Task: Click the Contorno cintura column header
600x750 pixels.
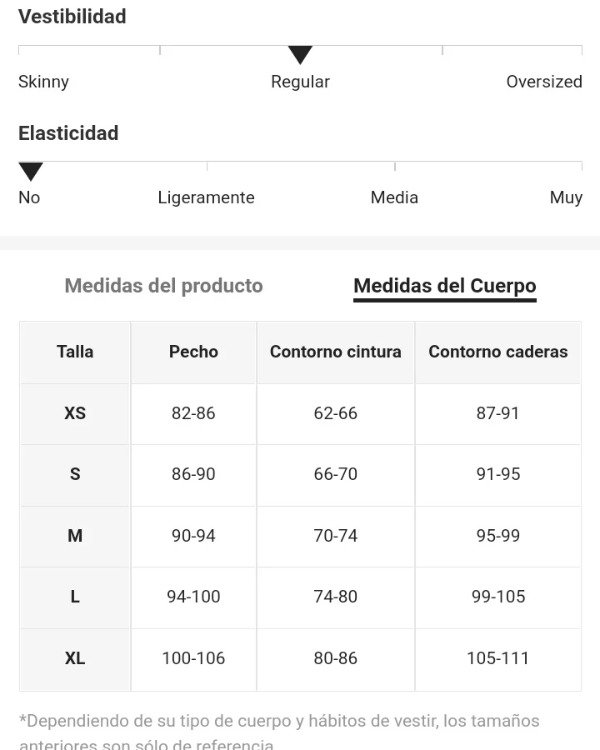Action: tap(335, 351)
